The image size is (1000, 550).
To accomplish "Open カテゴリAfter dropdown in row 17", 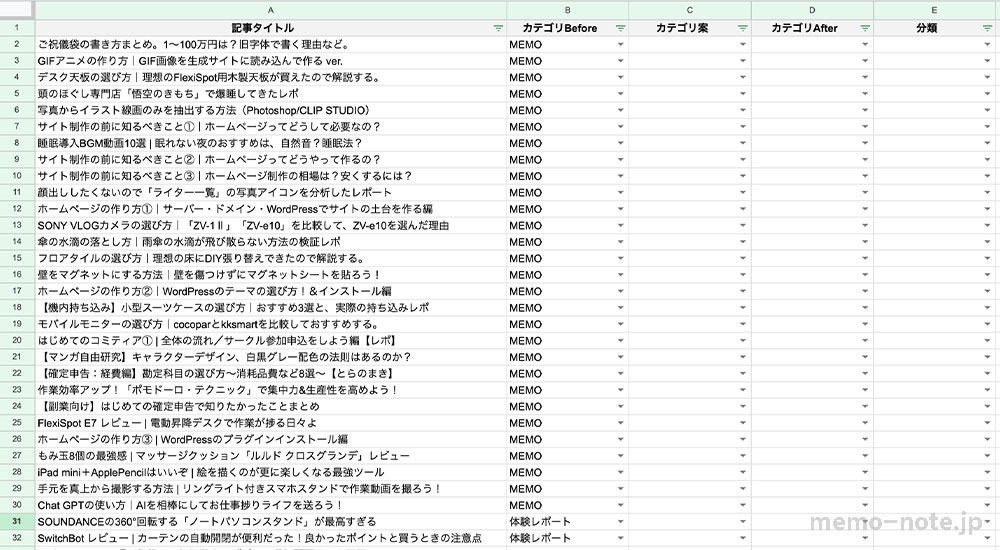I will tap(865, 292).
